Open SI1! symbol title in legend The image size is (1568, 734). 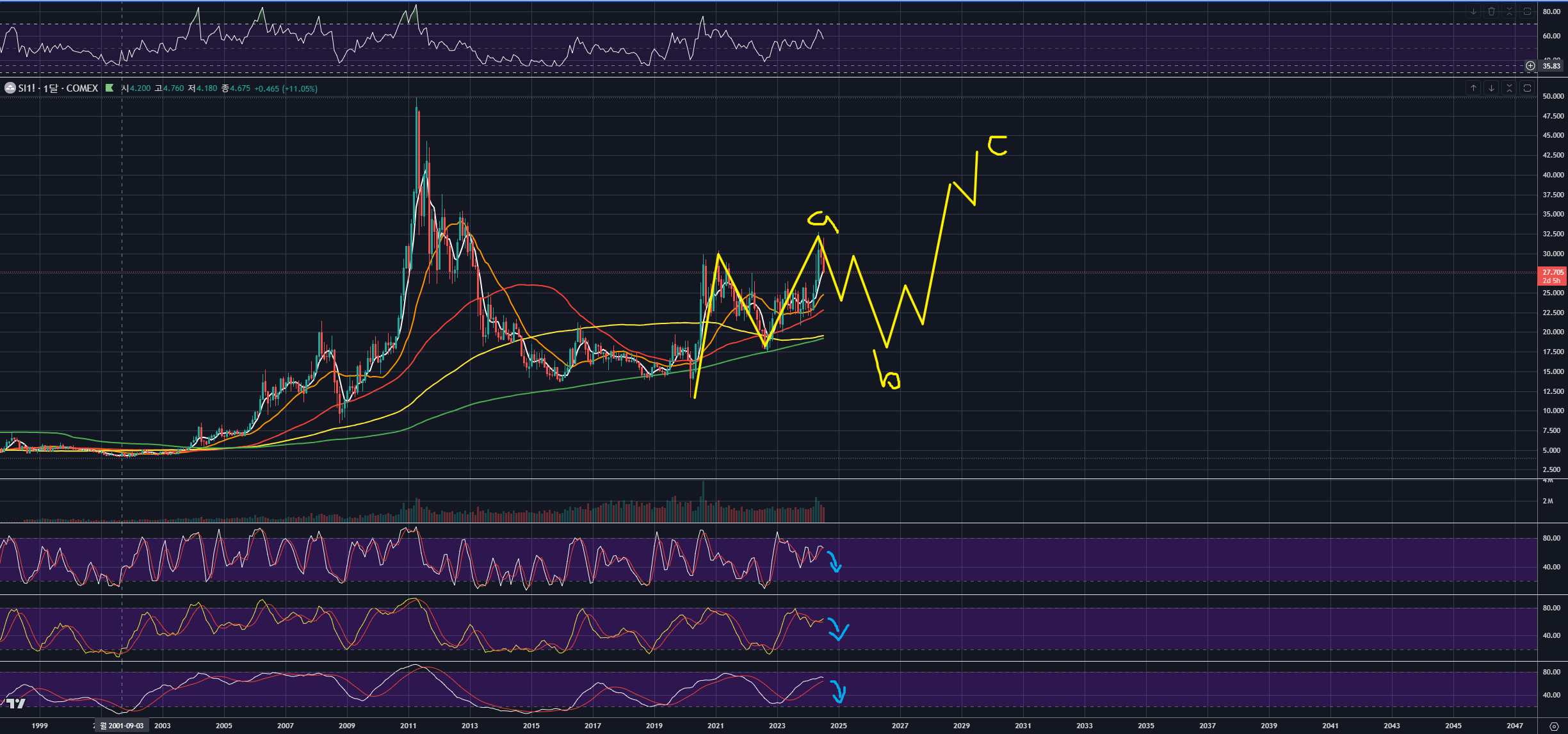pyautogui.click(x=27, y=88)
